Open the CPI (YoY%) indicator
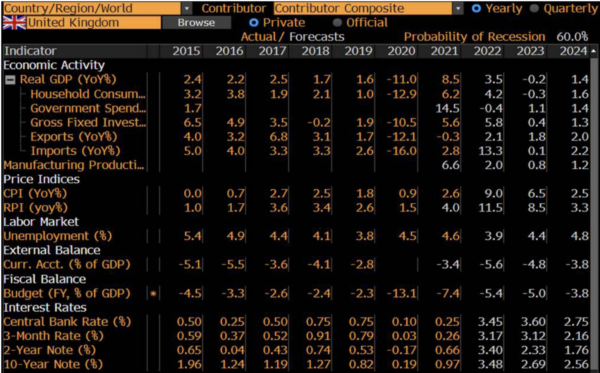The height and width of the screenshot is (373, 600). click(x=35, y=194)
